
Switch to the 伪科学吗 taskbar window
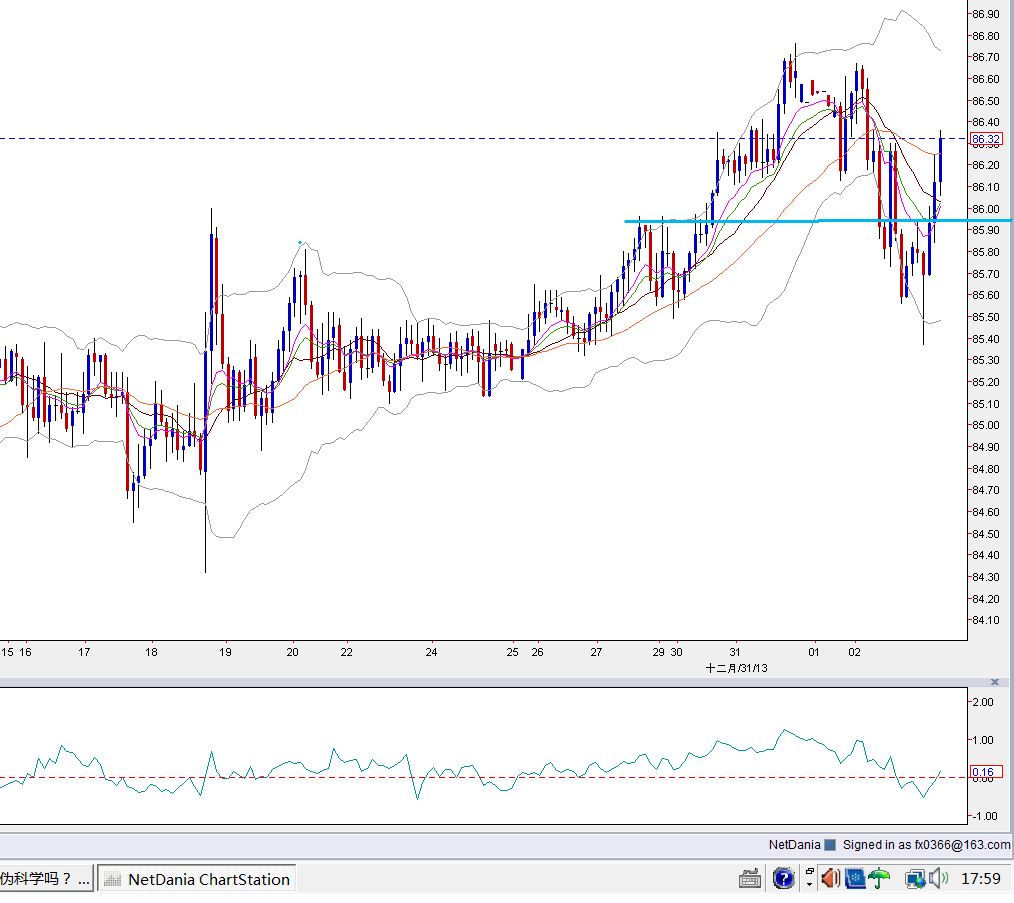[45, 879]
